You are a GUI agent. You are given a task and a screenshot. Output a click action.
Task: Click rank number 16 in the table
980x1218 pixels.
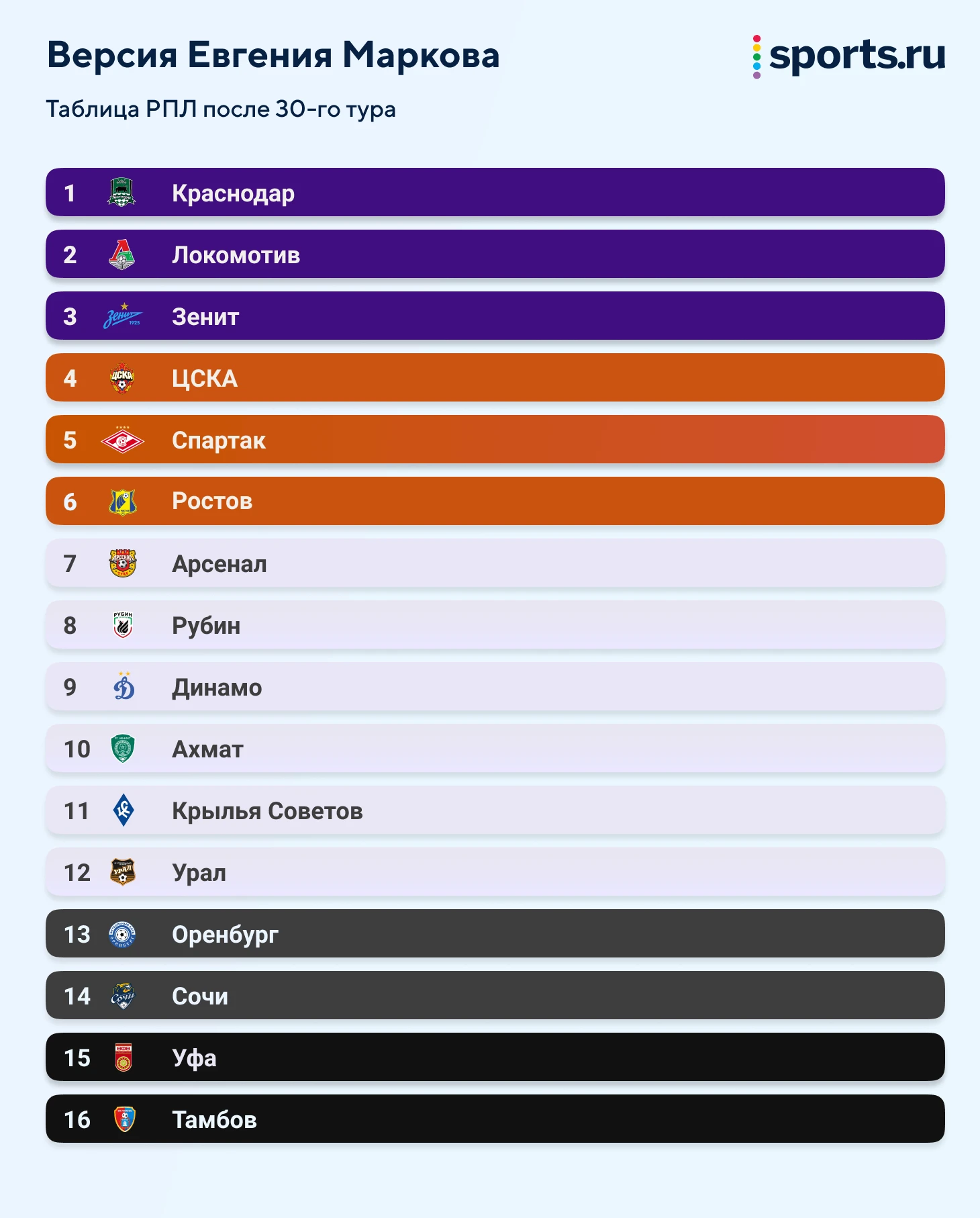click(x=77, y=1119)
